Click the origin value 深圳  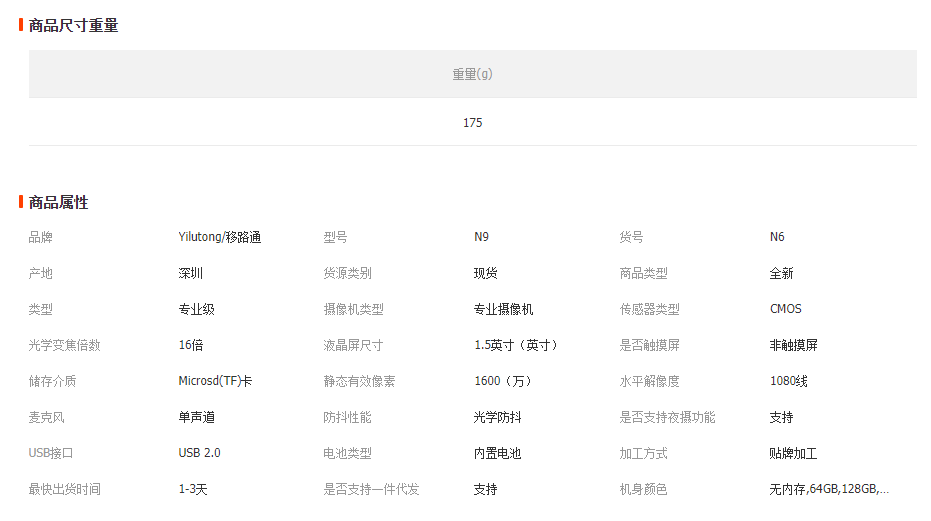[x=190, y=273]
